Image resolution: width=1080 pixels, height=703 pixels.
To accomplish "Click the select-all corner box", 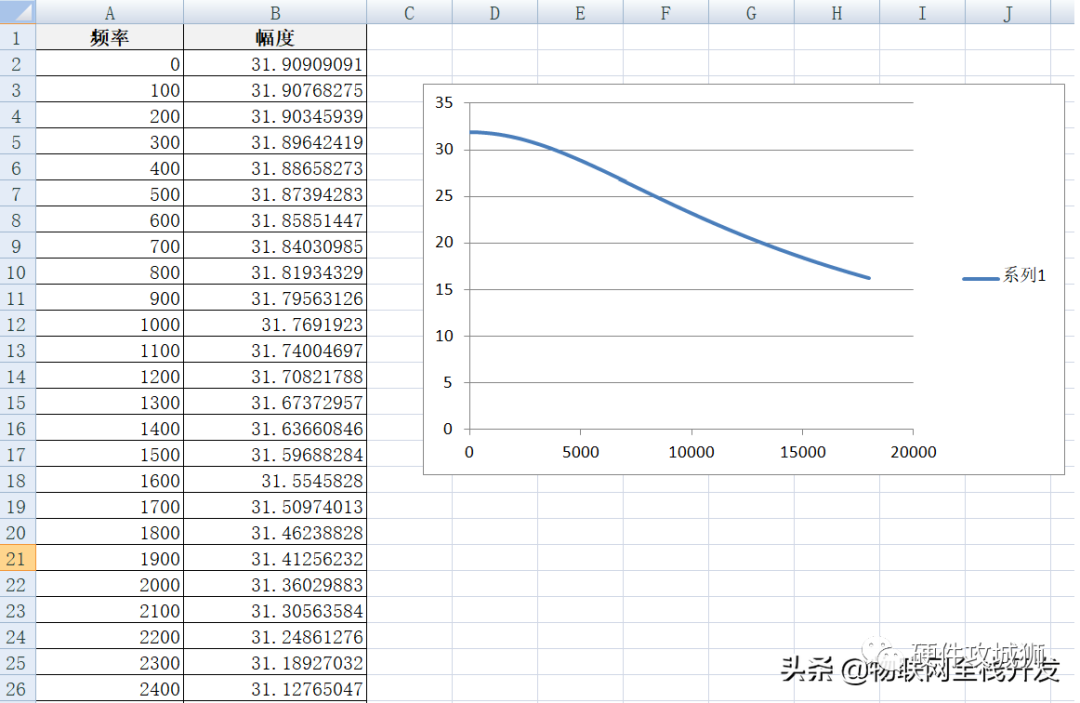I will [x=17, y=12].
